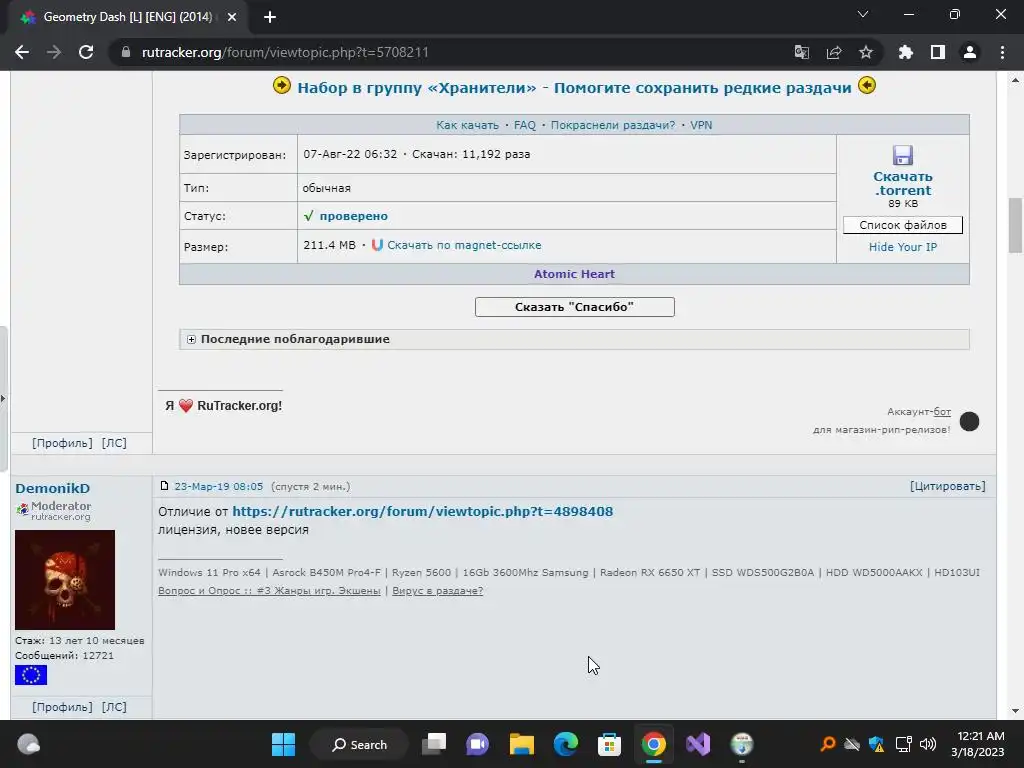Screen dimensions: 1024x768
Task: Click the Покраснели раздачи? link
Action: coord(613,125)
